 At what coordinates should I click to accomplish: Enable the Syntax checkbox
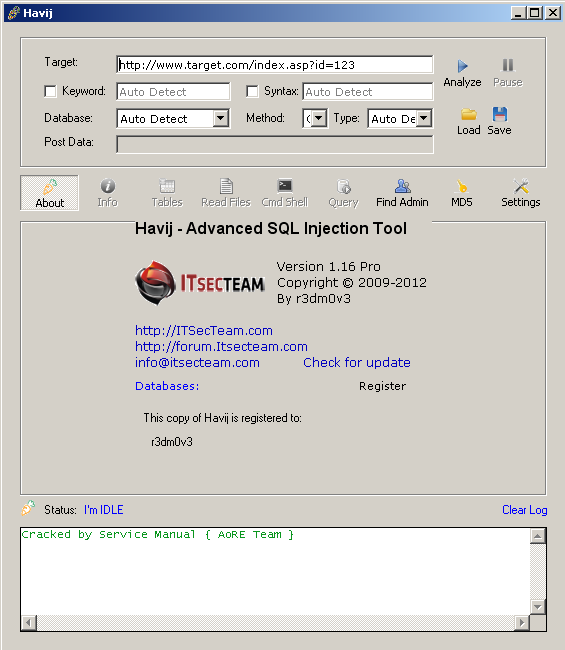pyautogui.click(x=252, y=91)
